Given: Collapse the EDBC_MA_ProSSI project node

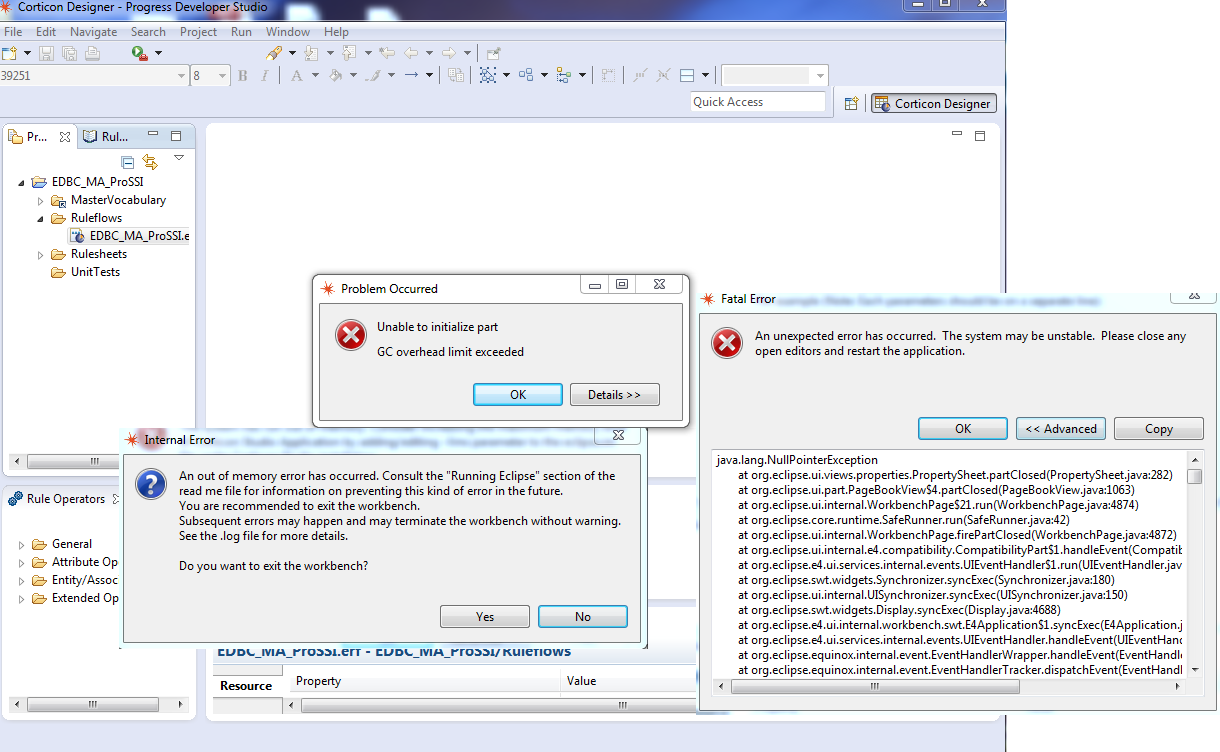Looking at the screenshot, I should [23, 182].
